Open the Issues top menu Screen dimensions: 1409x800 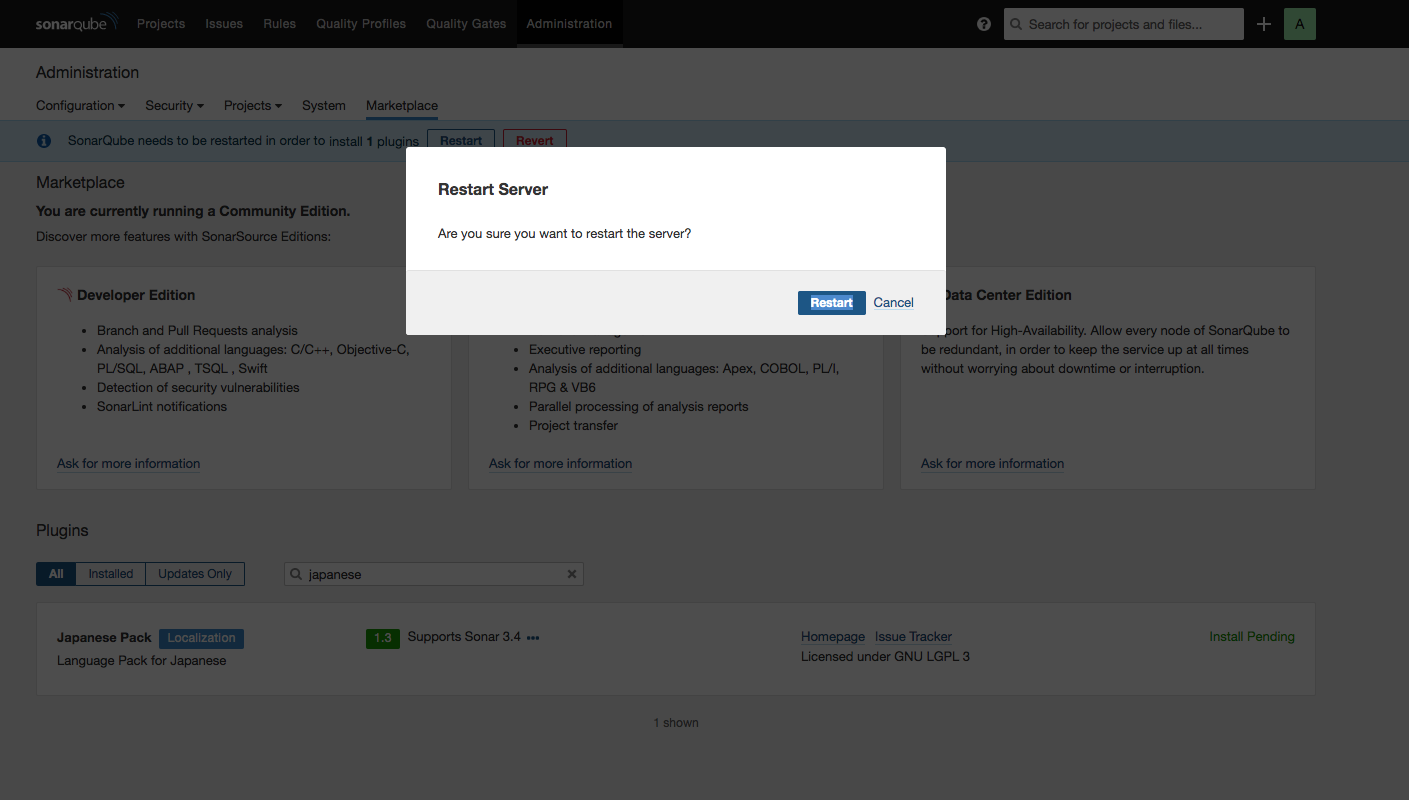(x=224, y=24)
